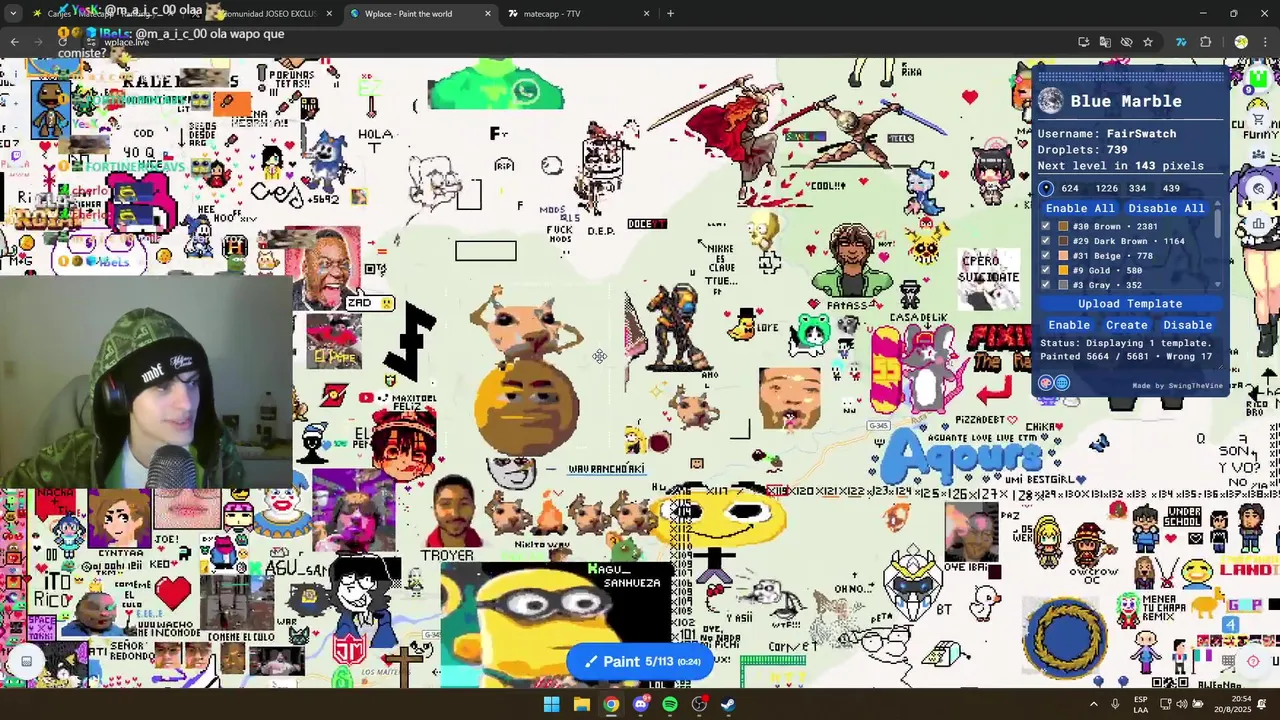Image resolution: width=1280 pixels, height=720 pixels.
Task: Open the Chrome three-dot menu
Action: pyautogui.click(x=1266, y=42)
